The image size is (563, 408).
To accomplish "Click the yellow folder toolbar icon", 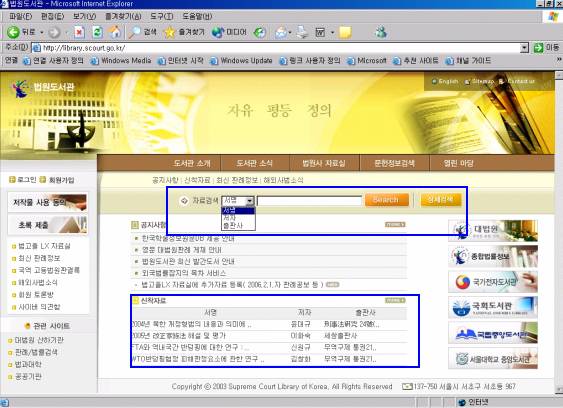I will (345, 33).
